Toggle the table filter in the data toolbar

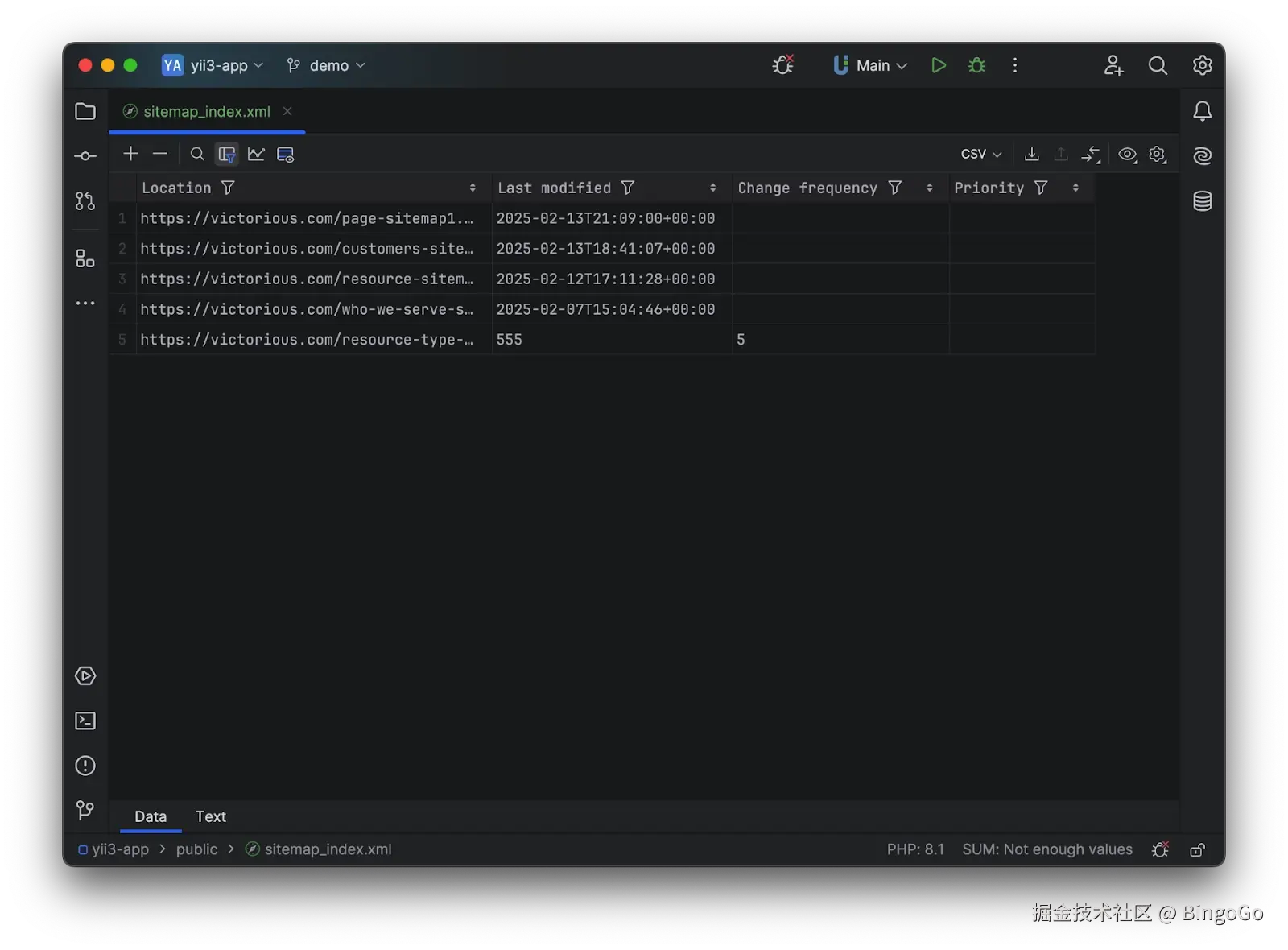click(x=226, y=154)
